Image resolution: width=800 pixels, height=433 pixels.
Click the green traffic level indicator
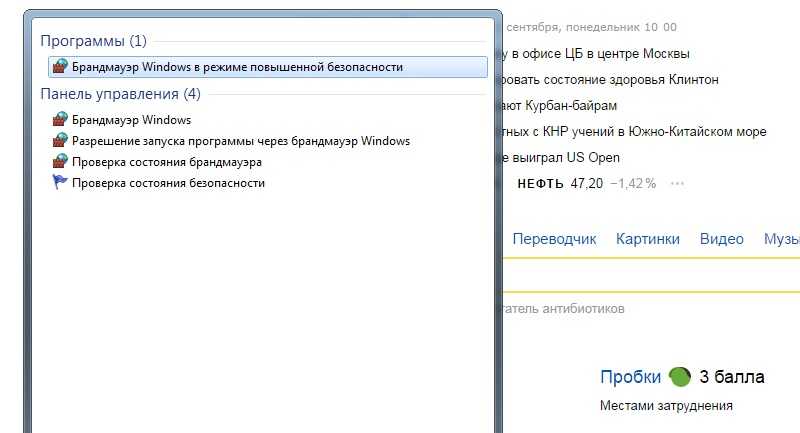coord(680,377)
